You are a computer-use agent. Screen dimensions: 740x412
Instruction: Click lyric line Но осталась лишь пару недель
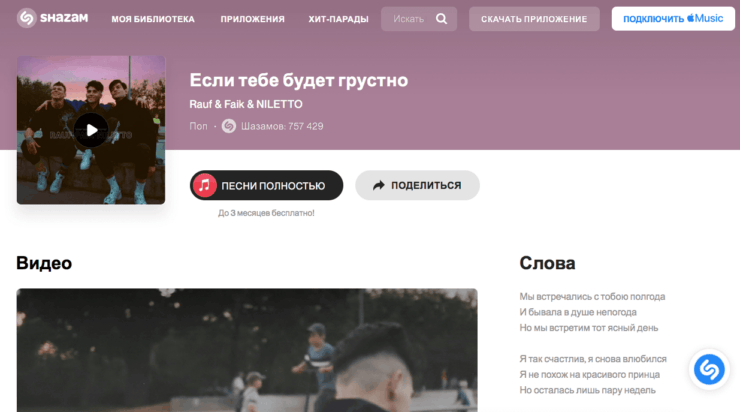pos(587,390)
